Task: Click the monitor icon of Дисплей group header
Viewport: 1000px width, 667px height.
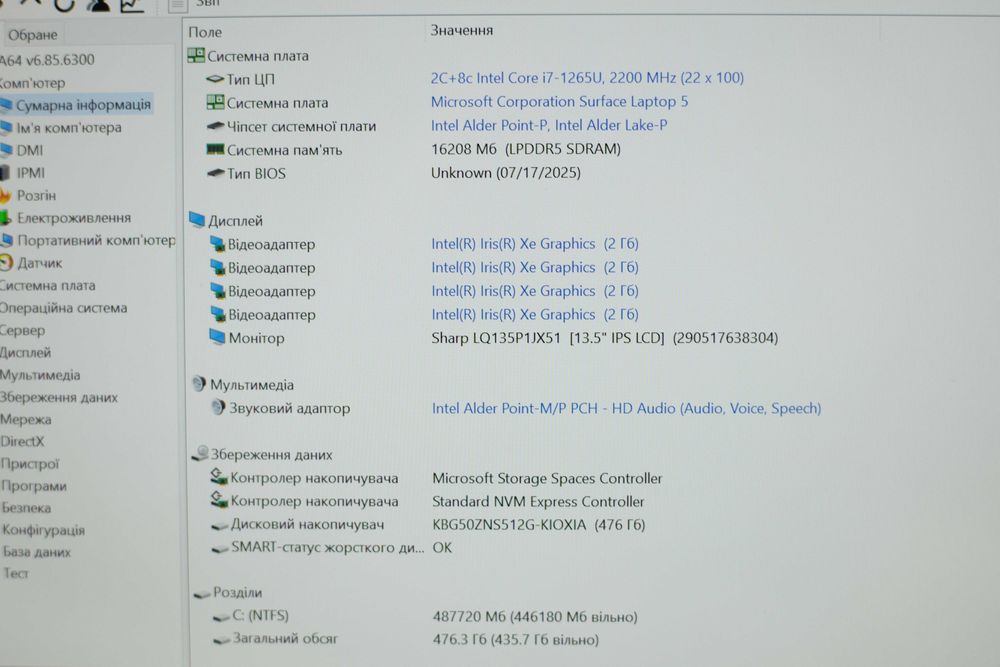Action: (x=197, y=220)
